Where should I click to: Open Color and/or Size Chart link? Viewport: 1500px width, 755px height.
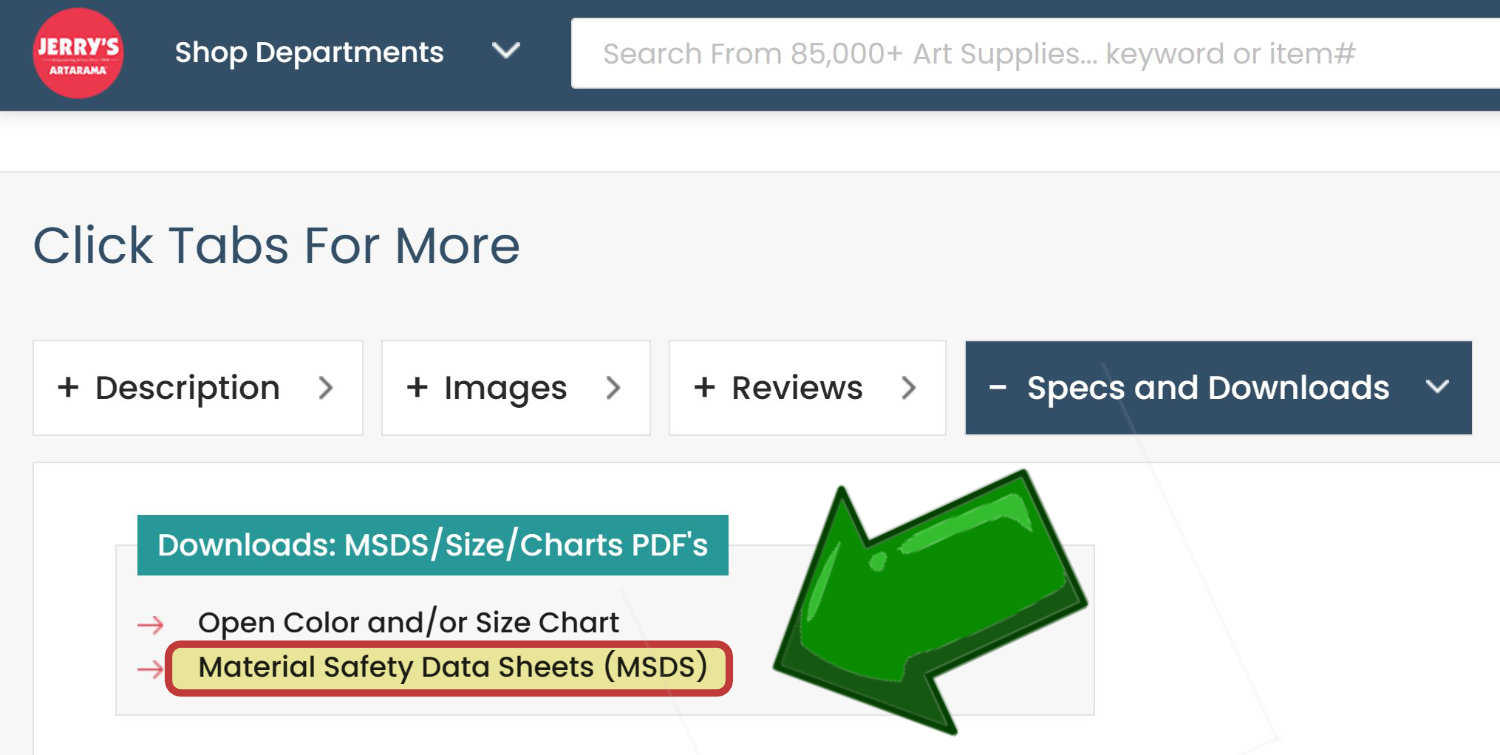coord(408,623)
